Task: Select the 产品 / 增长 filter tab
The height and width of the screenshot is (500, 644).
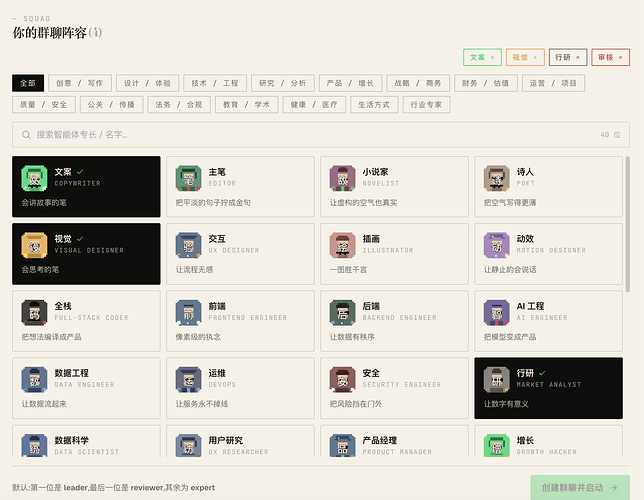Action: coord(350,83)
